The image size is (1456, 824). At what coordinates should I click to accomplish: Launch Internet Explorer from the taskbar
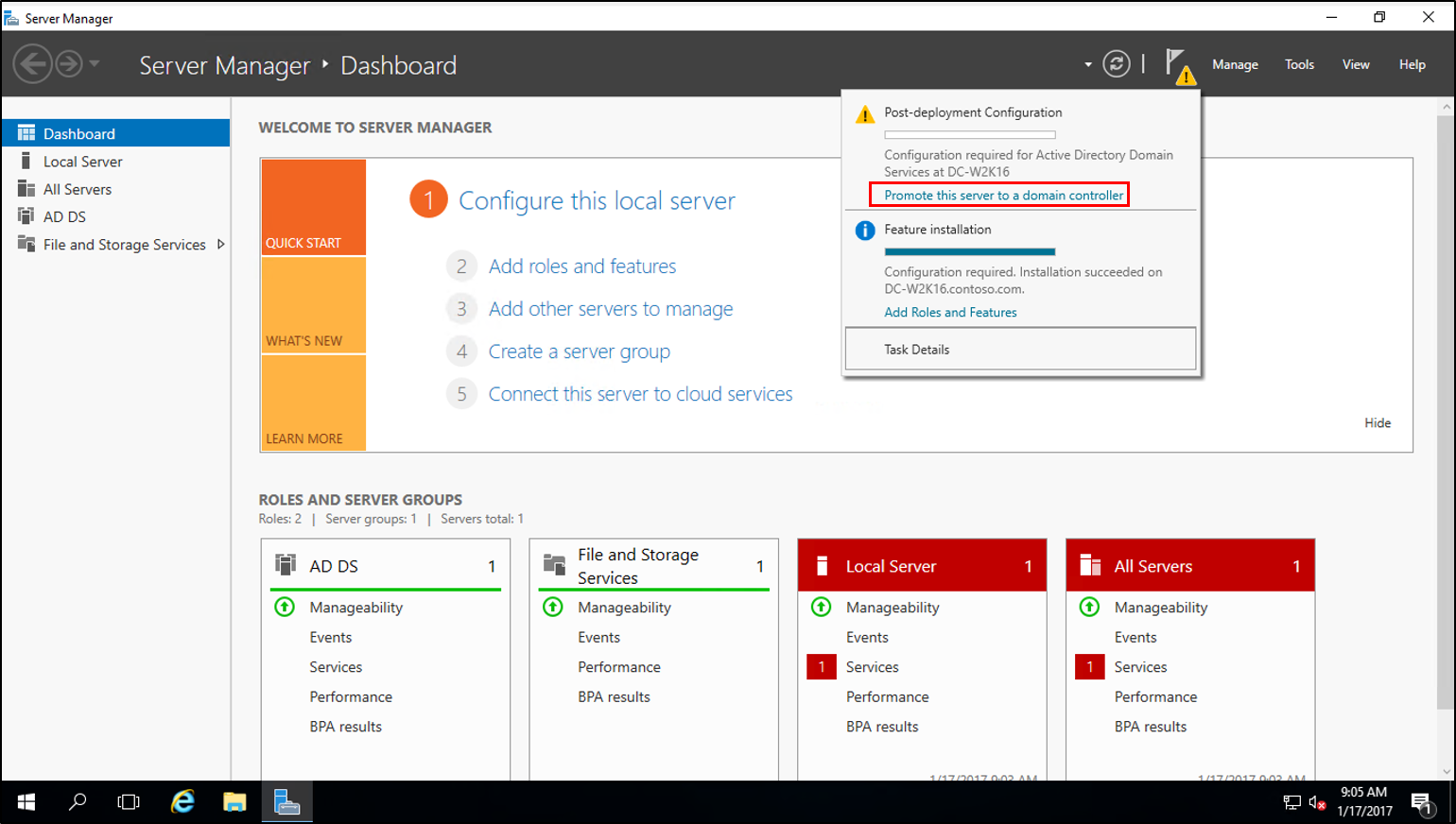point(181,801)
